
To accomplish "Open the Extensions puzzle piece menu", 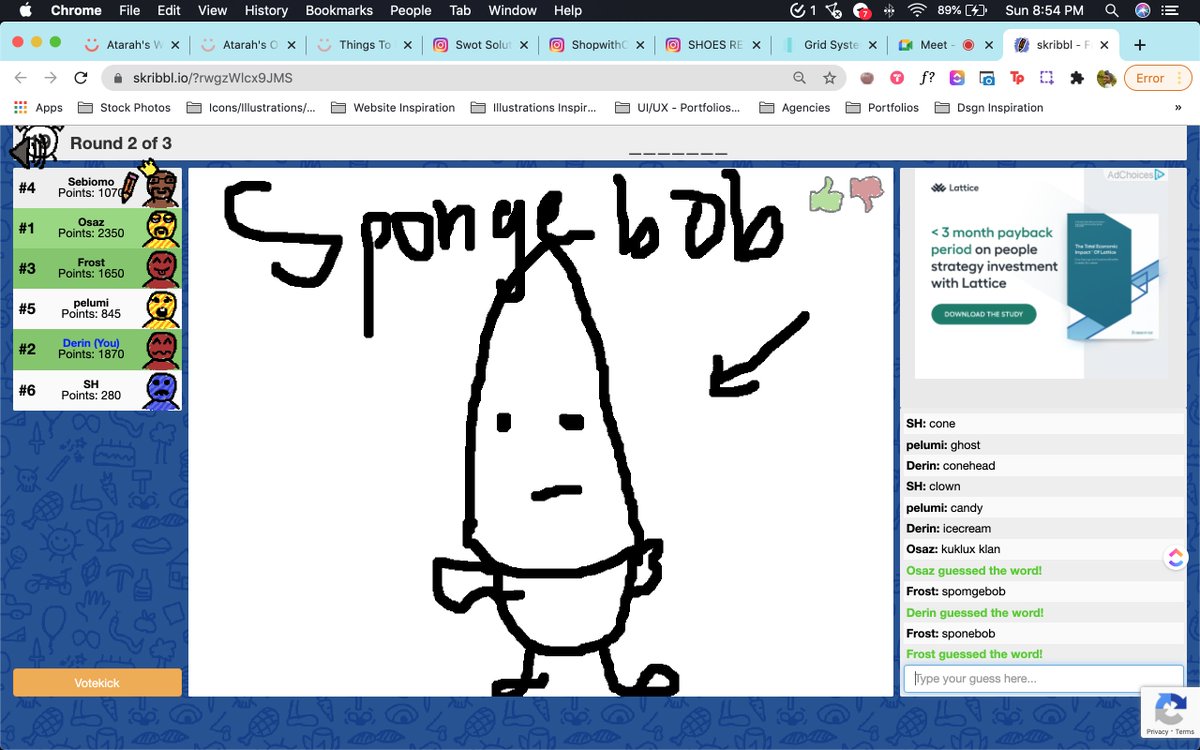I will coord(1077,78).
